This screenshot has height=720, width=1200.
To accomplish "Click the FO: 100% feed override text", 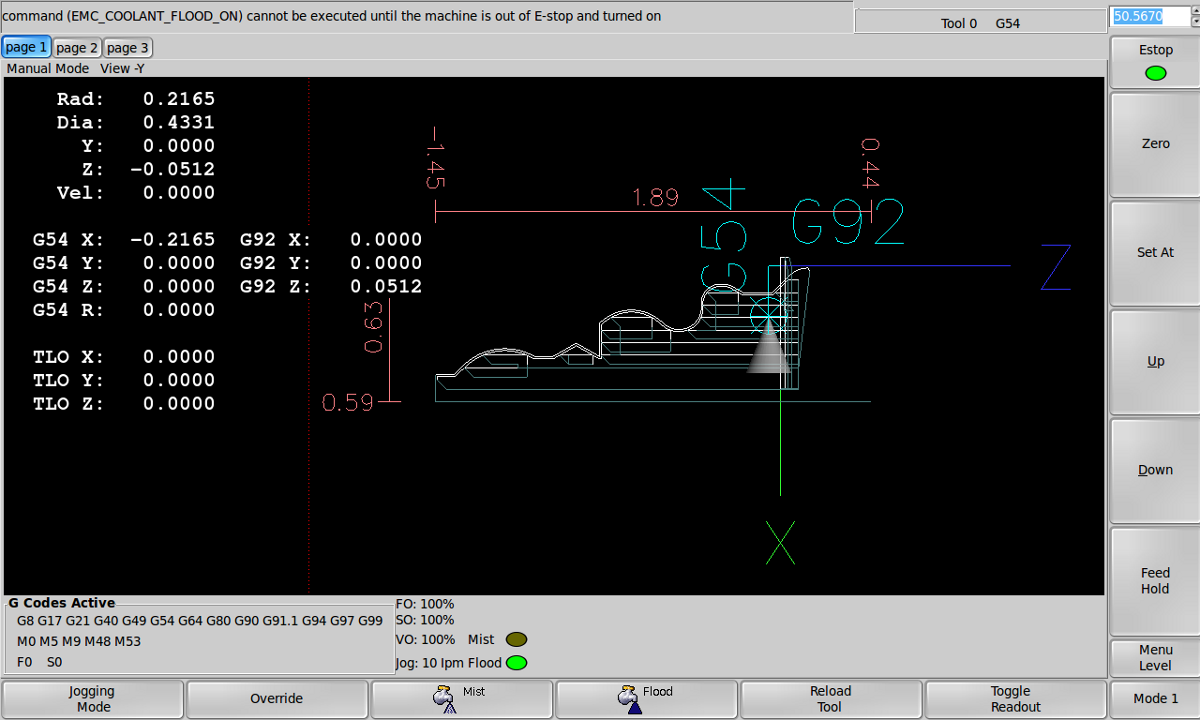I will [x=425, y=604].
